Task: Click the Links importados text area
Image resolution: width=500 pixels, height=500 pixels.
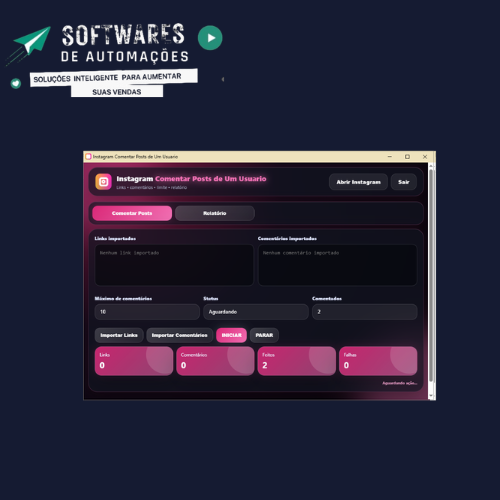Action: coord(174,265)
